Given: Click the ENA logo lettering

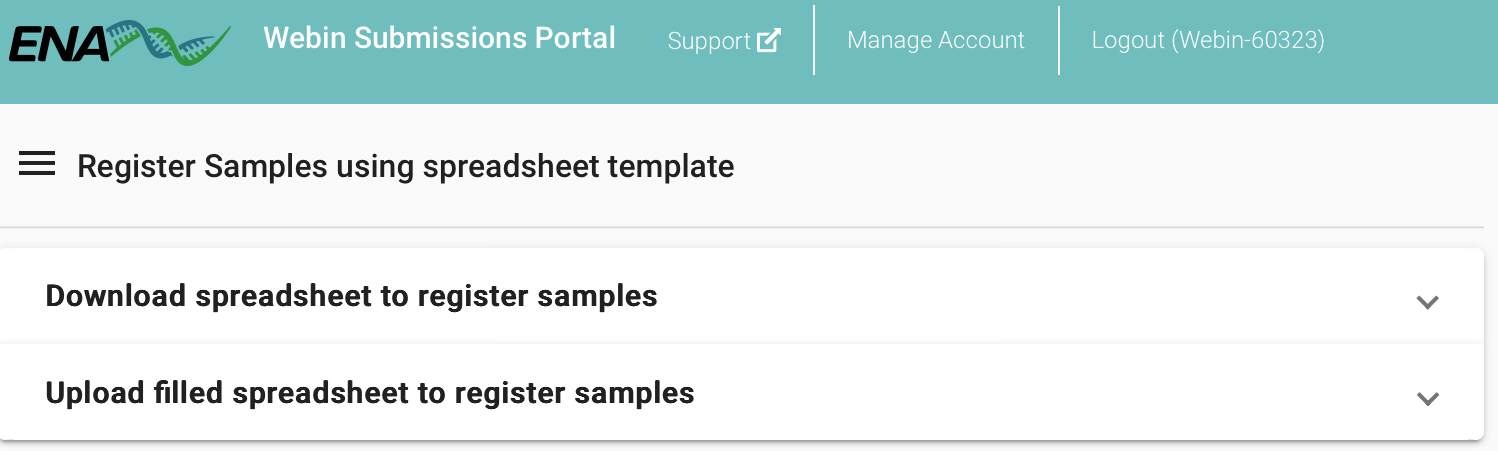Looking at the screenshot, I should [x=57, y=45].
